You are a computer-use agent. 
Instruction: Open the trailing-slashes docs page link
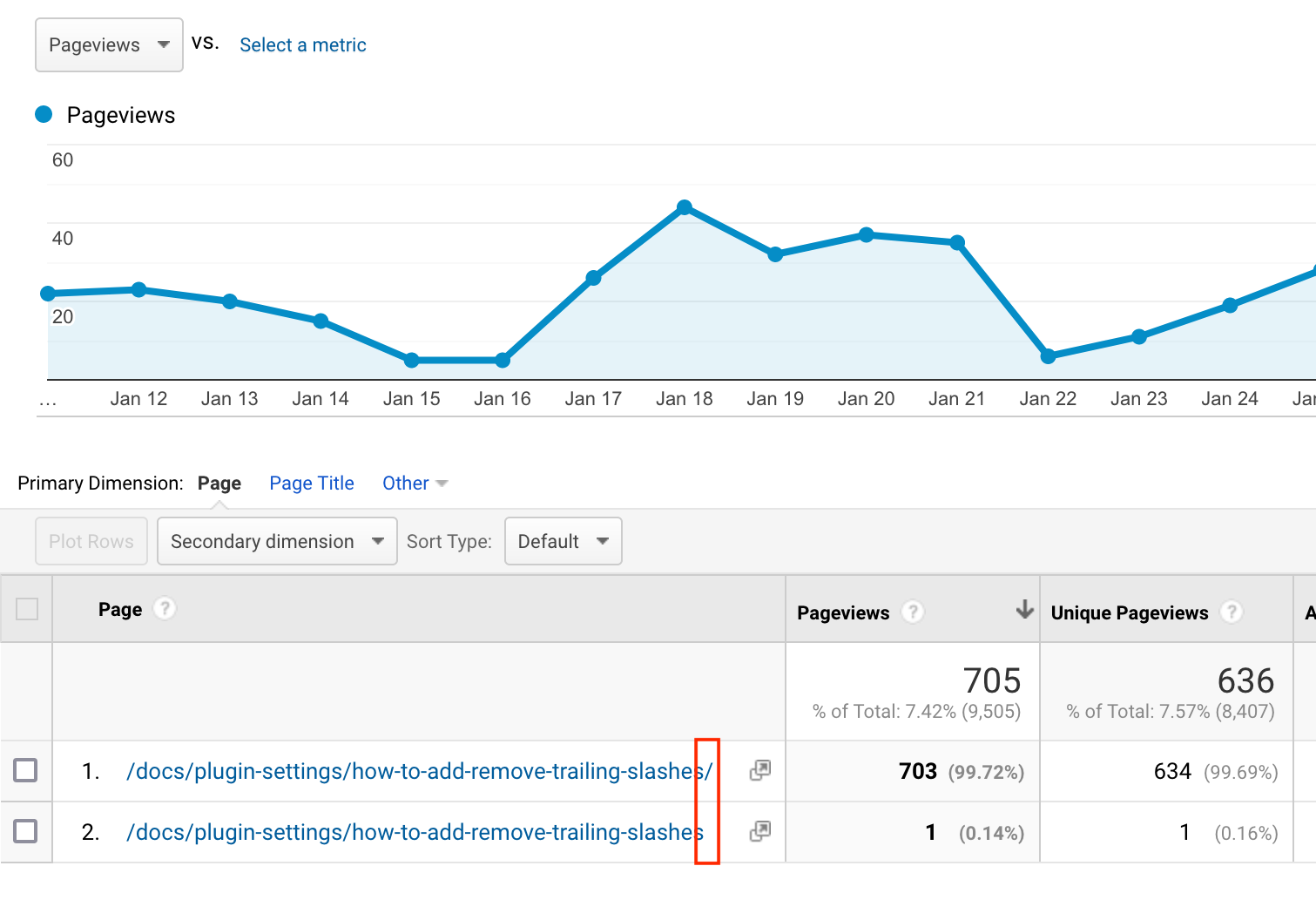(x=420, y=770)
